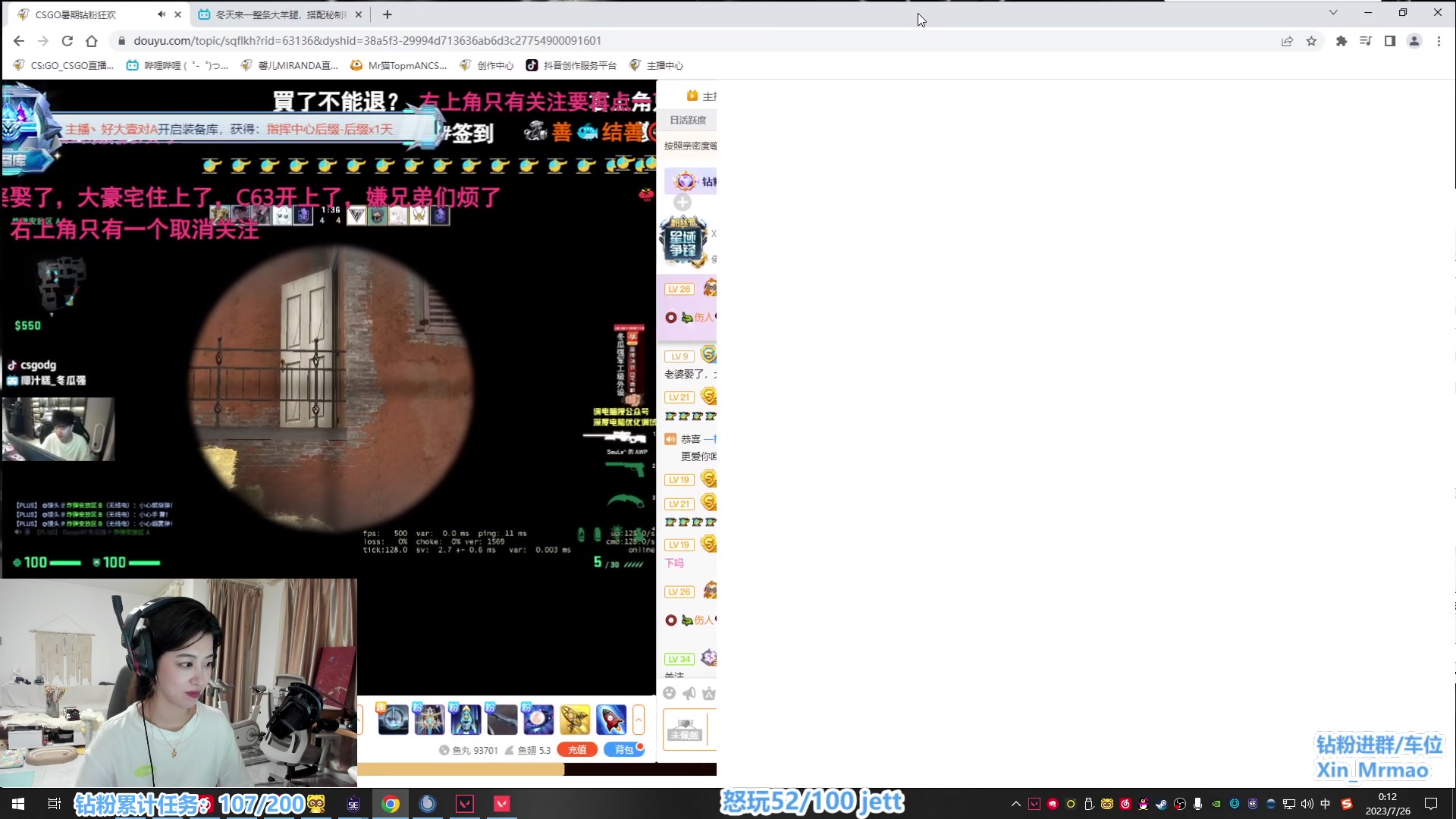Viewport: 1456px width, 819px height.
Task: Select the dark meteor fan gift
Action: [x=502, y=719]
